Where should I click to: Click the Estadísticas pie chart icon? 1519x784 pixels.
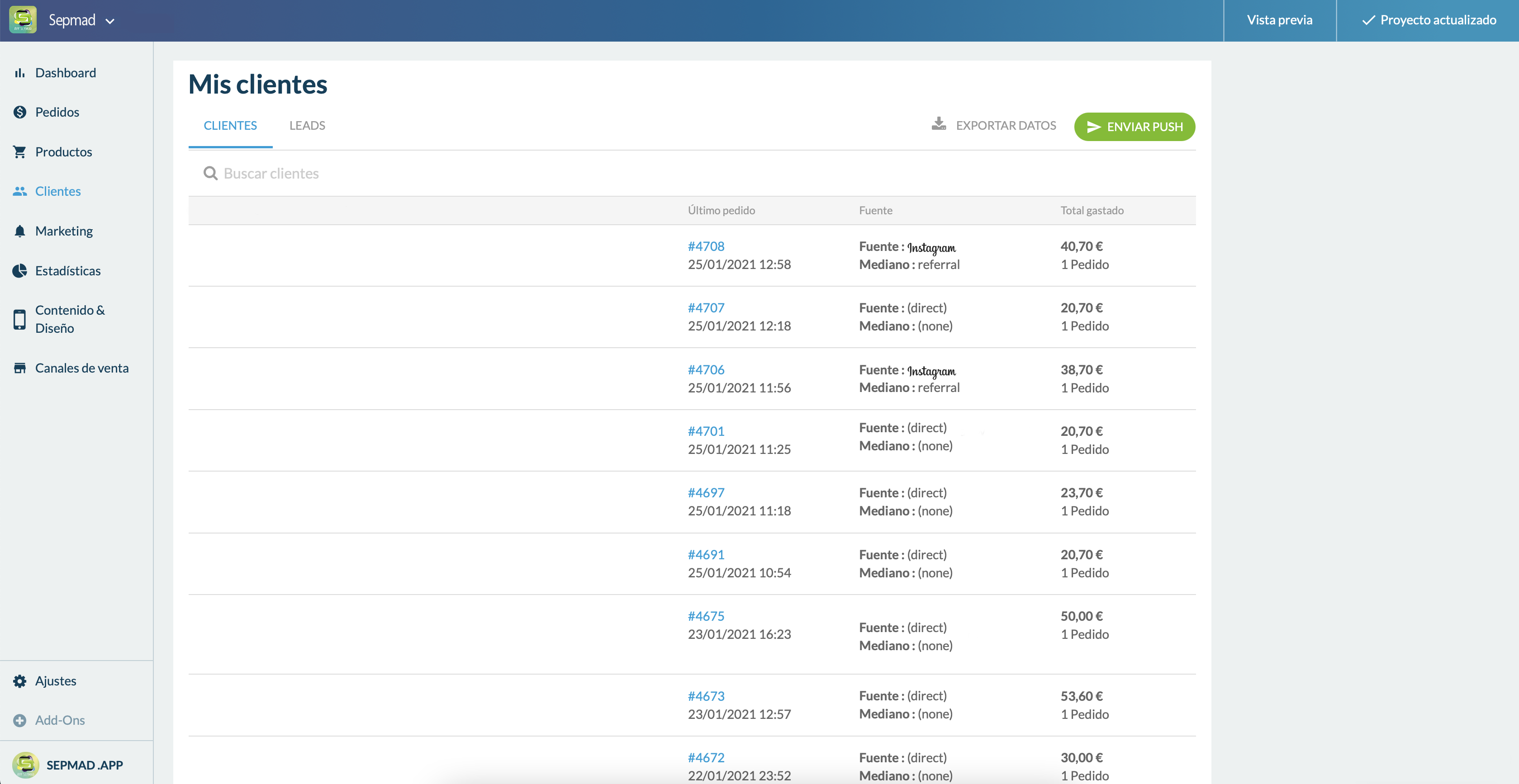coord(19,270)
